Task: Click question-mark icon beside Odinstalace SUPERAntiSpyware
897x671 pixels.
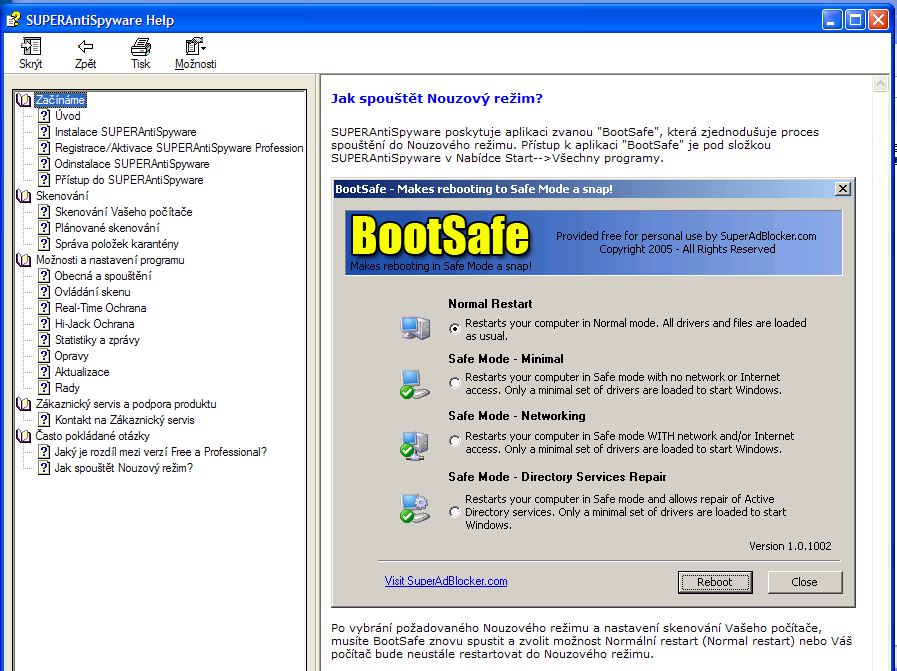Action: coord(44,164)
